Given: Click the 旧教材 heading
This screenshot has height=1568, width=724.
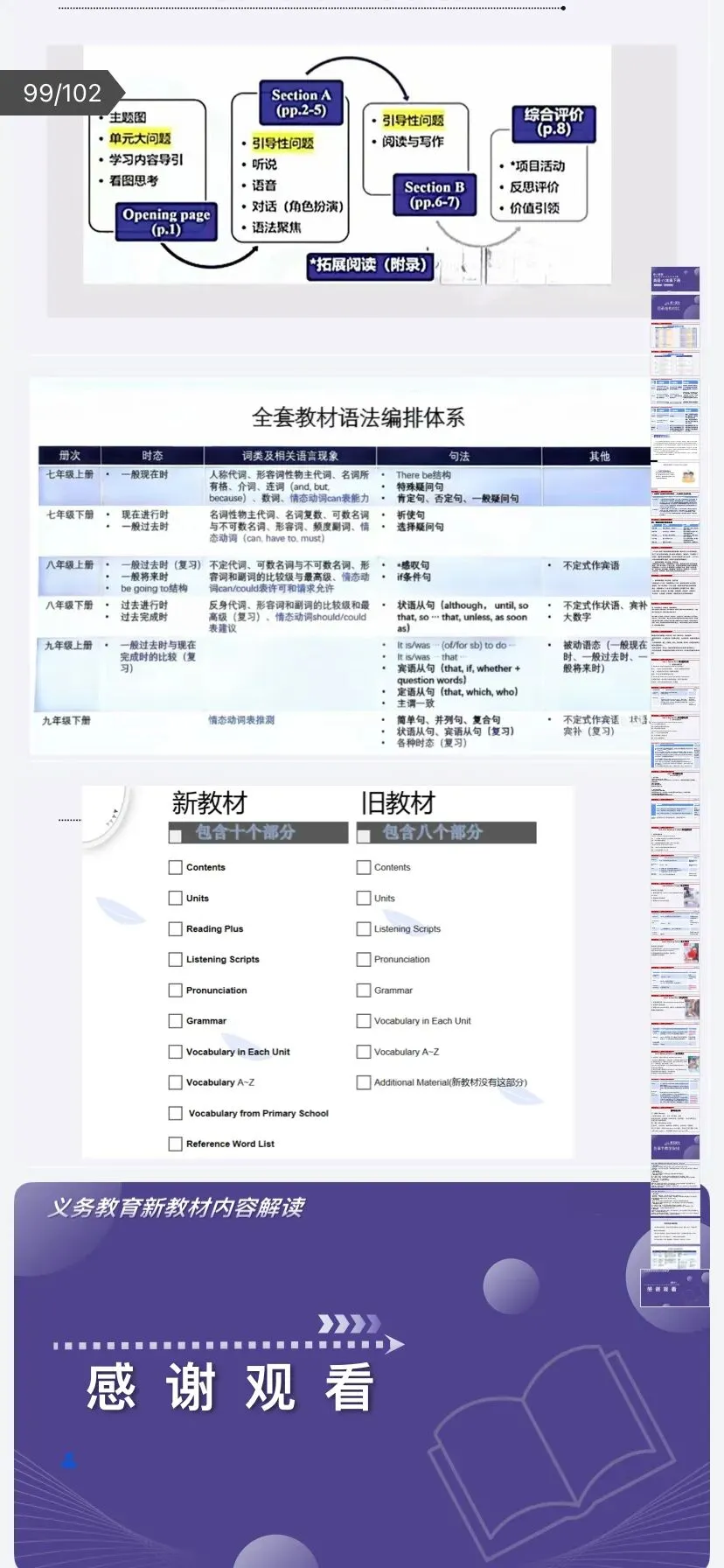Looking at the screenshot, I should coord(398,802).
